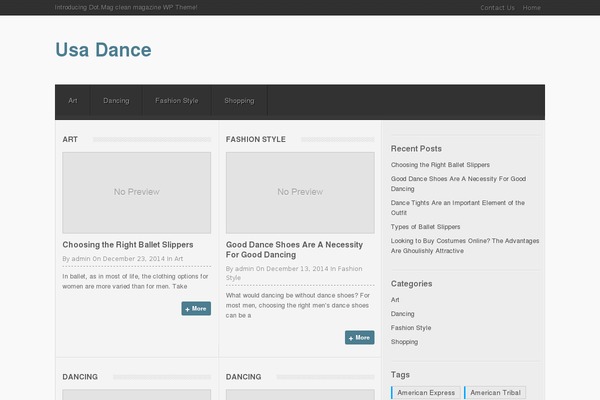Open post title Good Dance Shoes Are A Necessity

294,250
